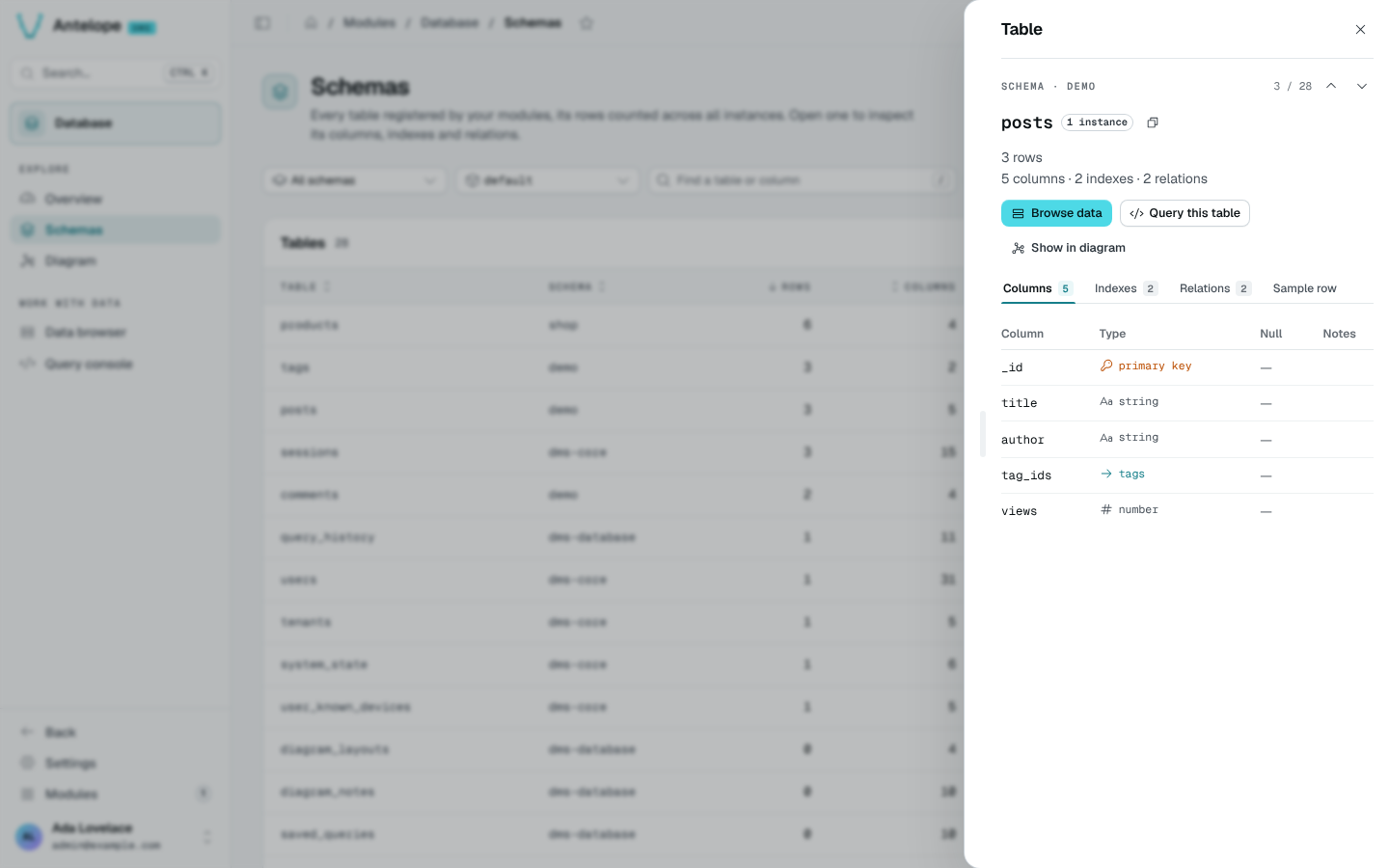Click the home icon in the breadcrumb

point(311,22)
